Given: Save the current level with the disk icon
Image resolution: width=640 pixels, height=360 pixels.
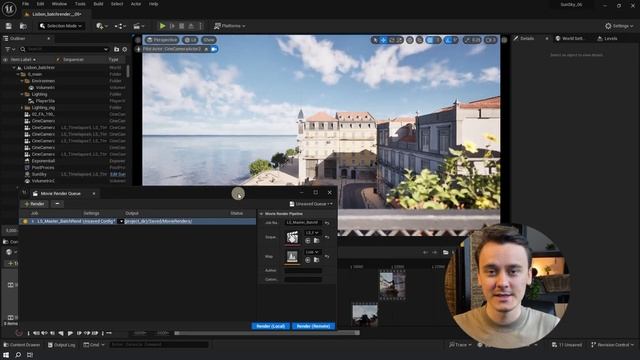Looking at the screenshot, I should (9, 26).
